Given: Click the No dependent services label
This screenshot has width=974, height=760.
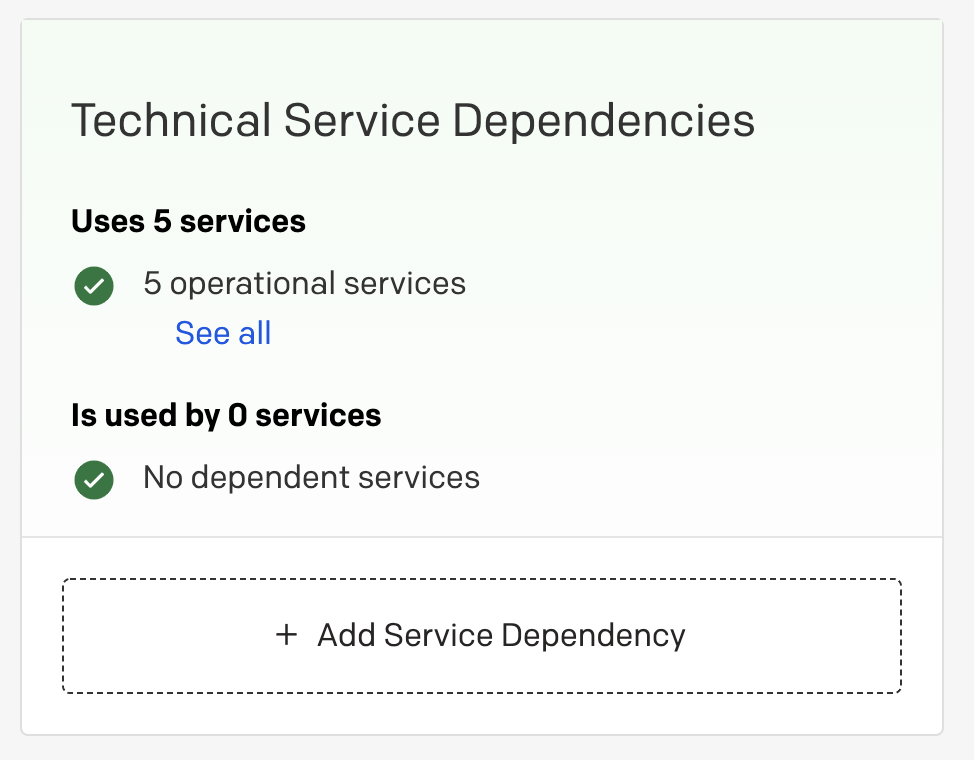Looking at the screenshot, I should tap(311, 477).
